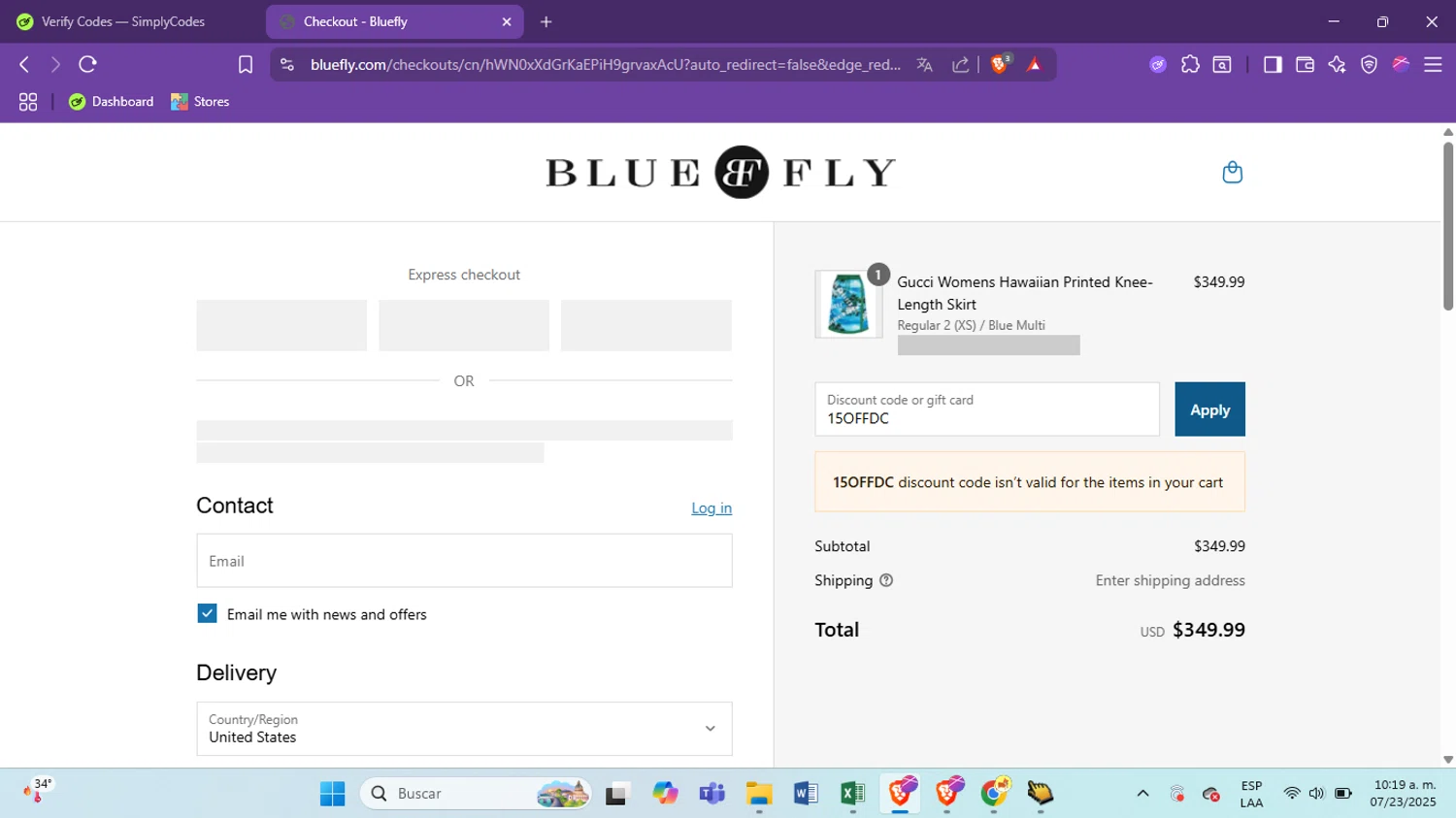Close the Checkout - Bluefly tab
The height and width of the screenshot is (818, 1456).
[x=507, y=21]
